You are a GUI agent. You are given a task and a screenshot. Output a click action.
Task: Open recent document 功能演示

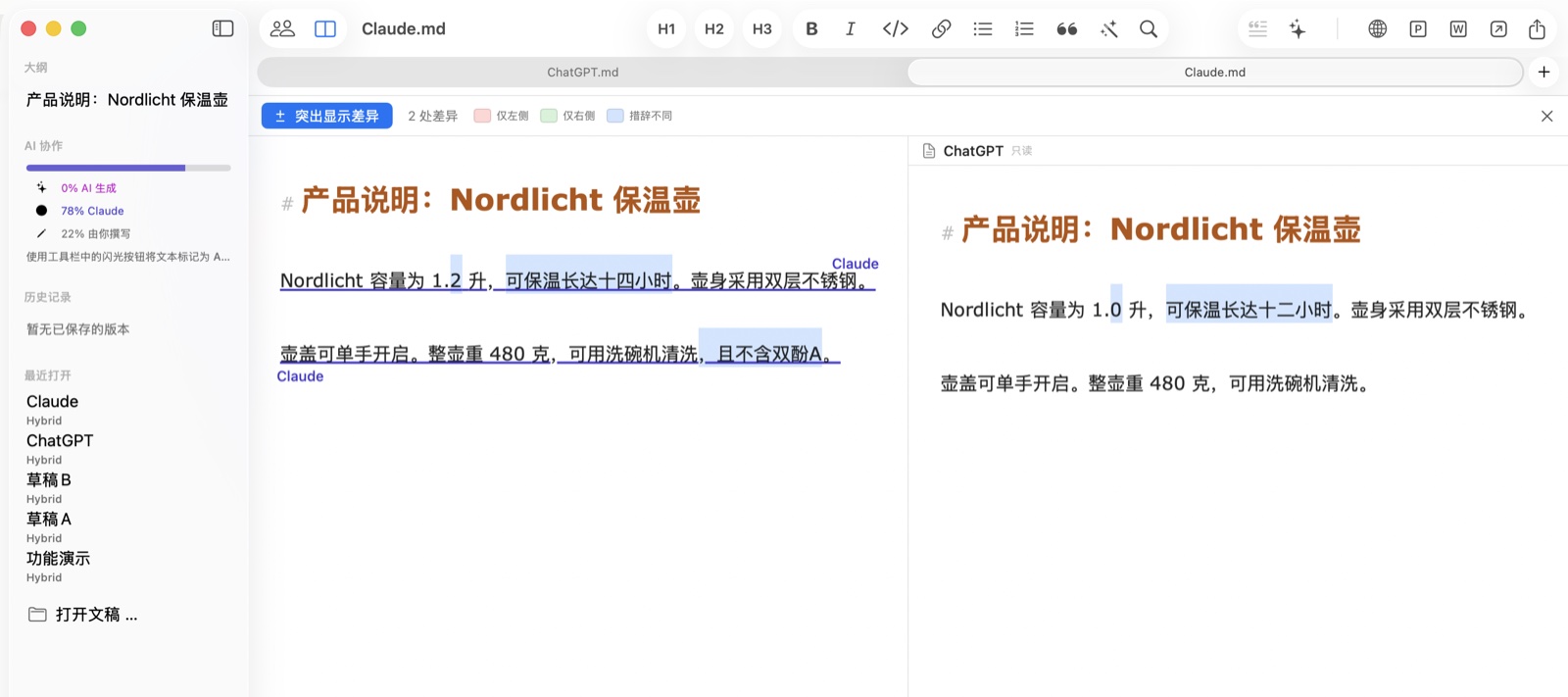(x=58, y=559)
